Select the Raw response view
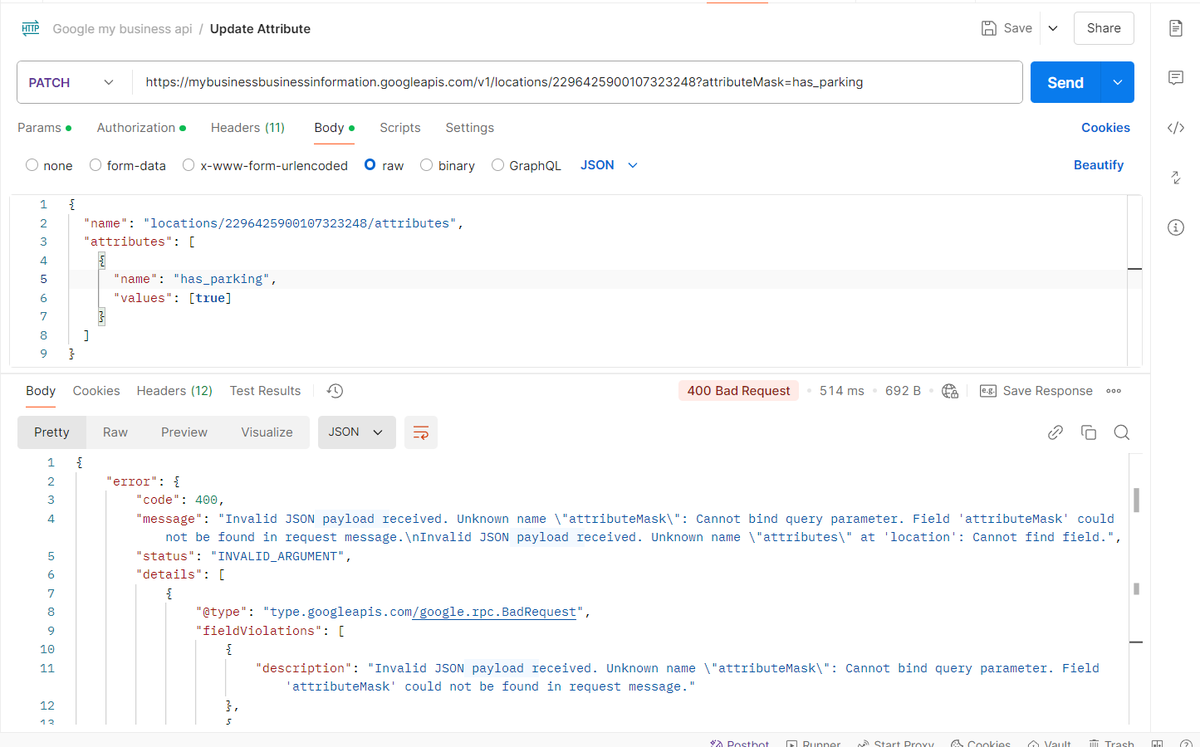The width and height of the screenshot is (1200, 747). 115,432
